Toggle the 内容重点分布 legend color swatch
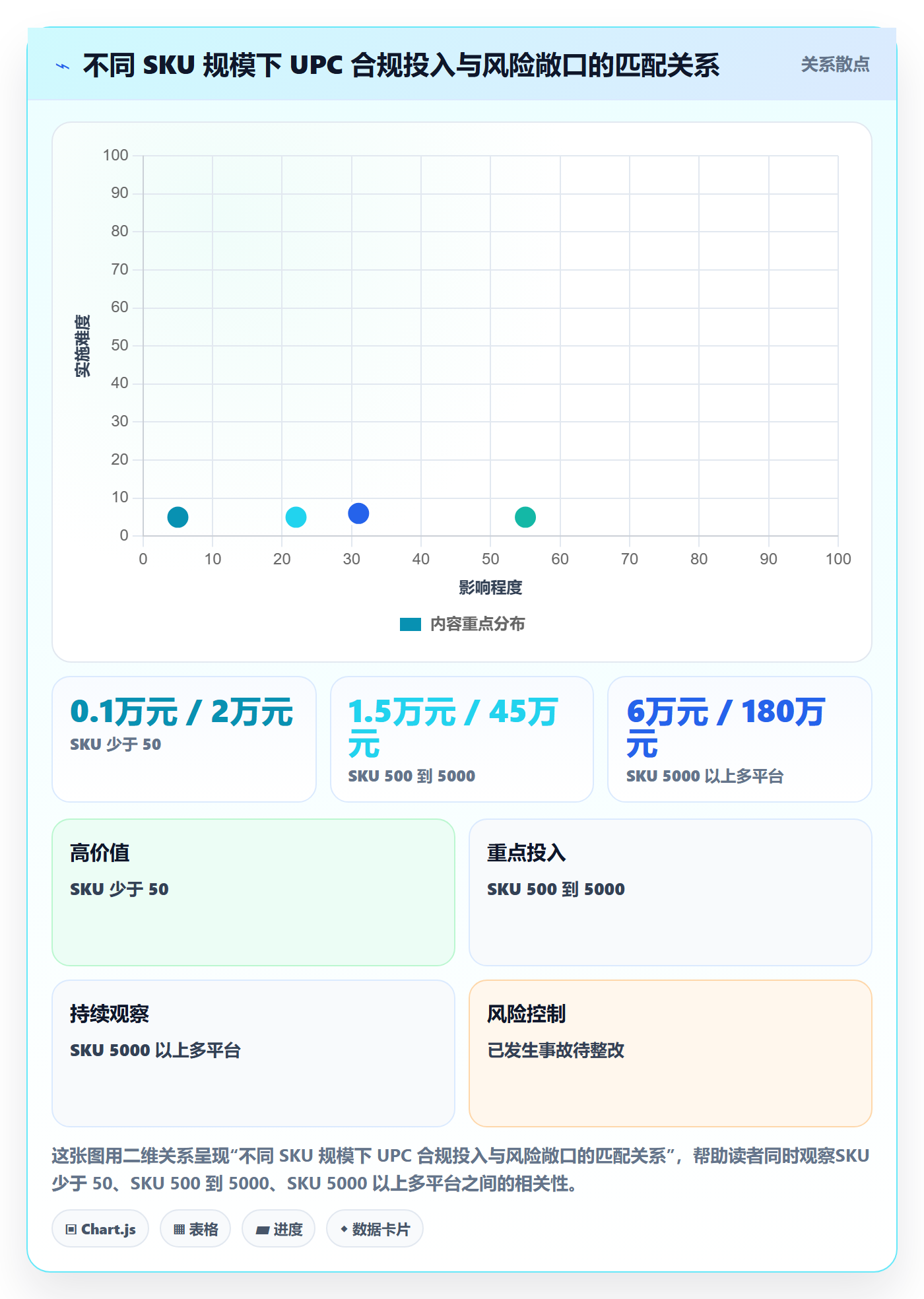 tap(410, 624)
